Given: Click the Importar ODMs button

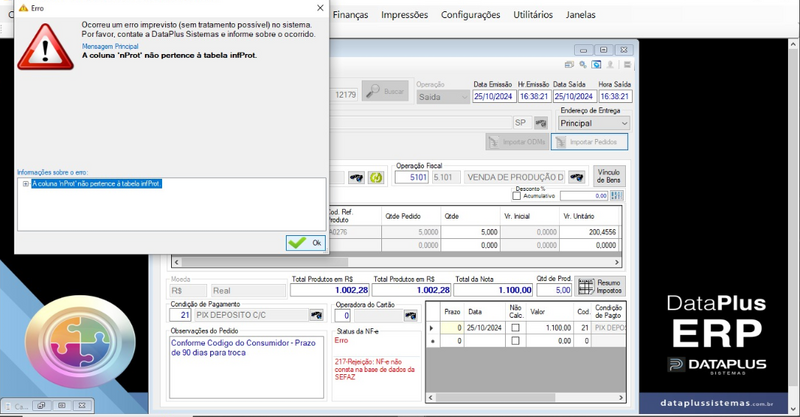Looking at the screenshot, I should (x=517, y=141).
